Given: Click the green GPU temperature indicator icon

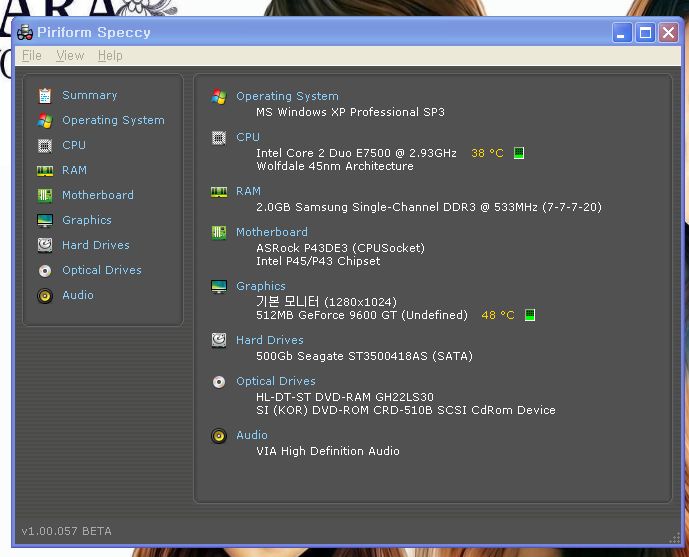Looking at the screenshot, I should click(x=530, y=315).
